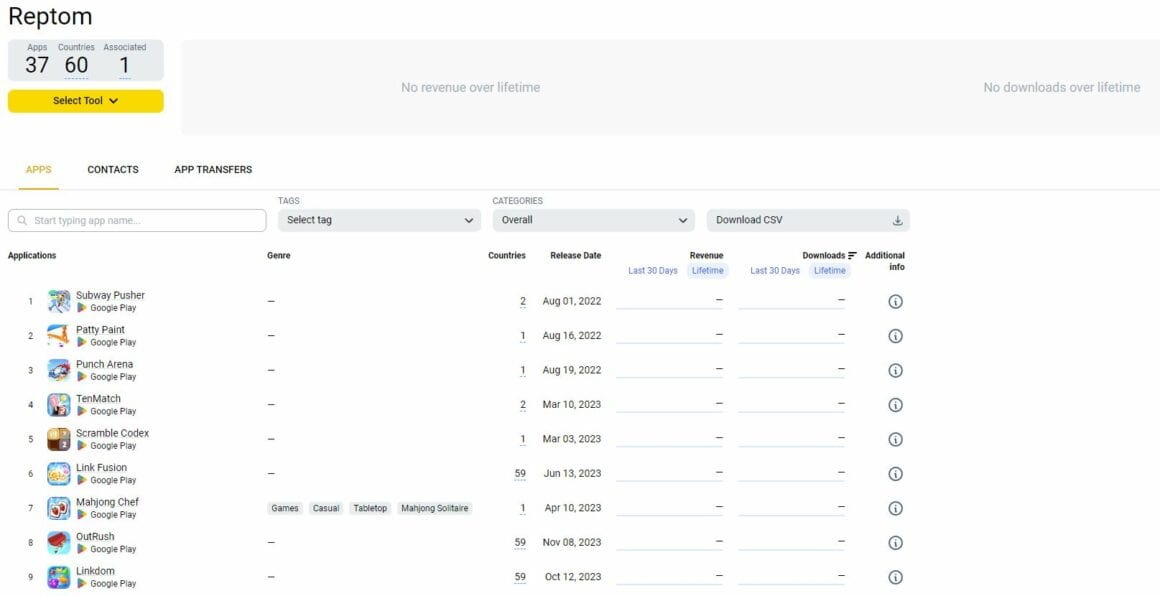This screenshot has width=1160, height=596.
Task: Open info icon for Linkdom row
Action: (x=895, y=577)
